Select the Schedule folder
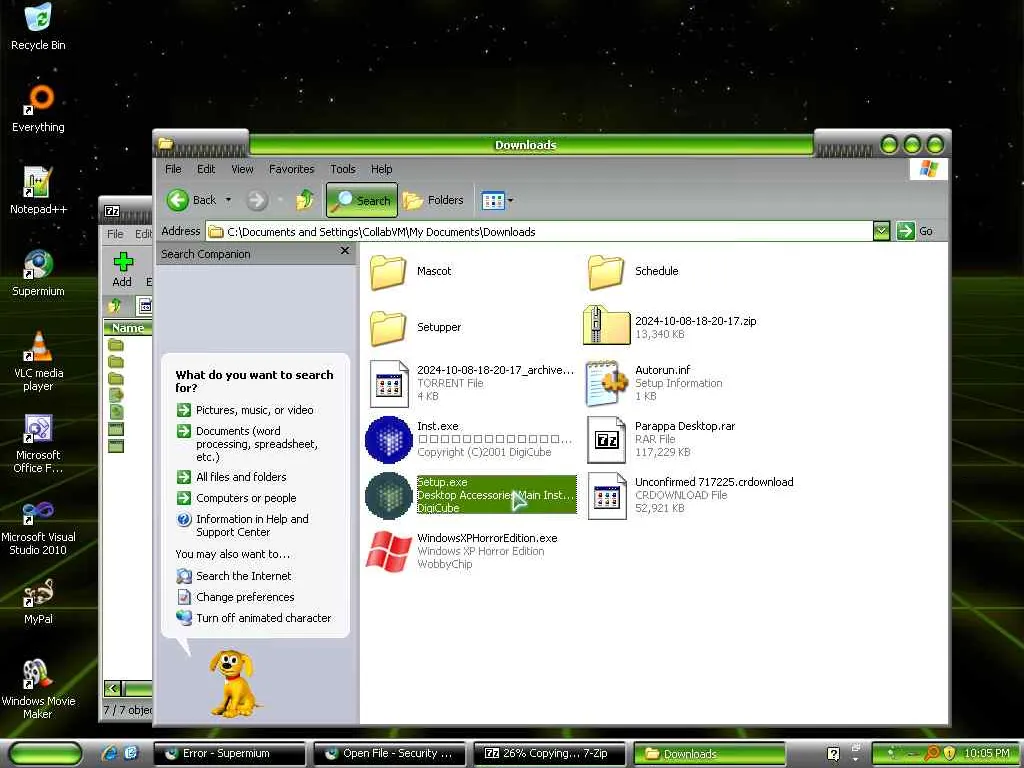 [x=633, y=271]
